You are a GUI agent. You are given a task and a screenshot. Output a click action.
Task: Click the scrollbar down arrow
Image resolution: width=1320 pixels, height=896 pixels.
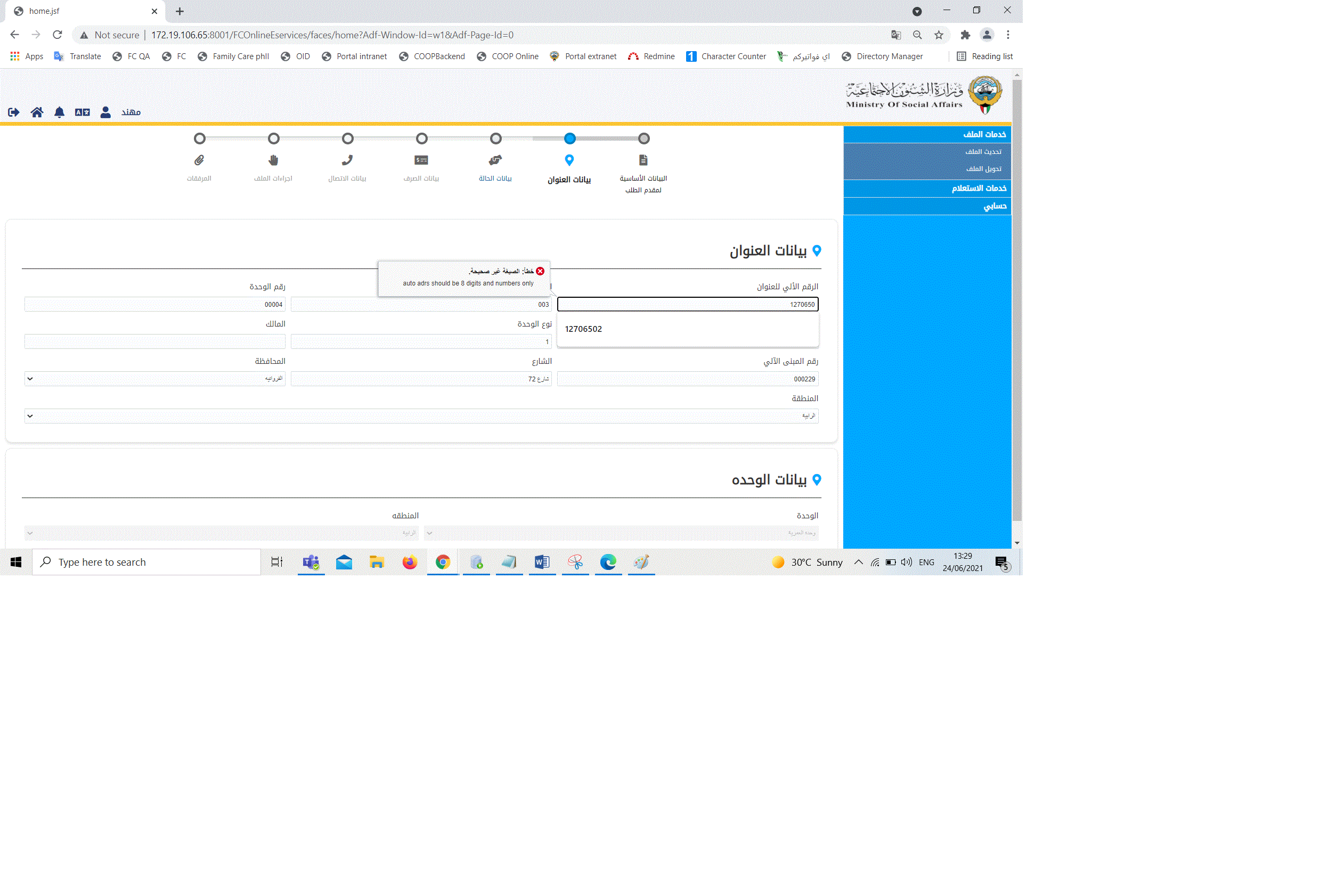(1017, 543)
